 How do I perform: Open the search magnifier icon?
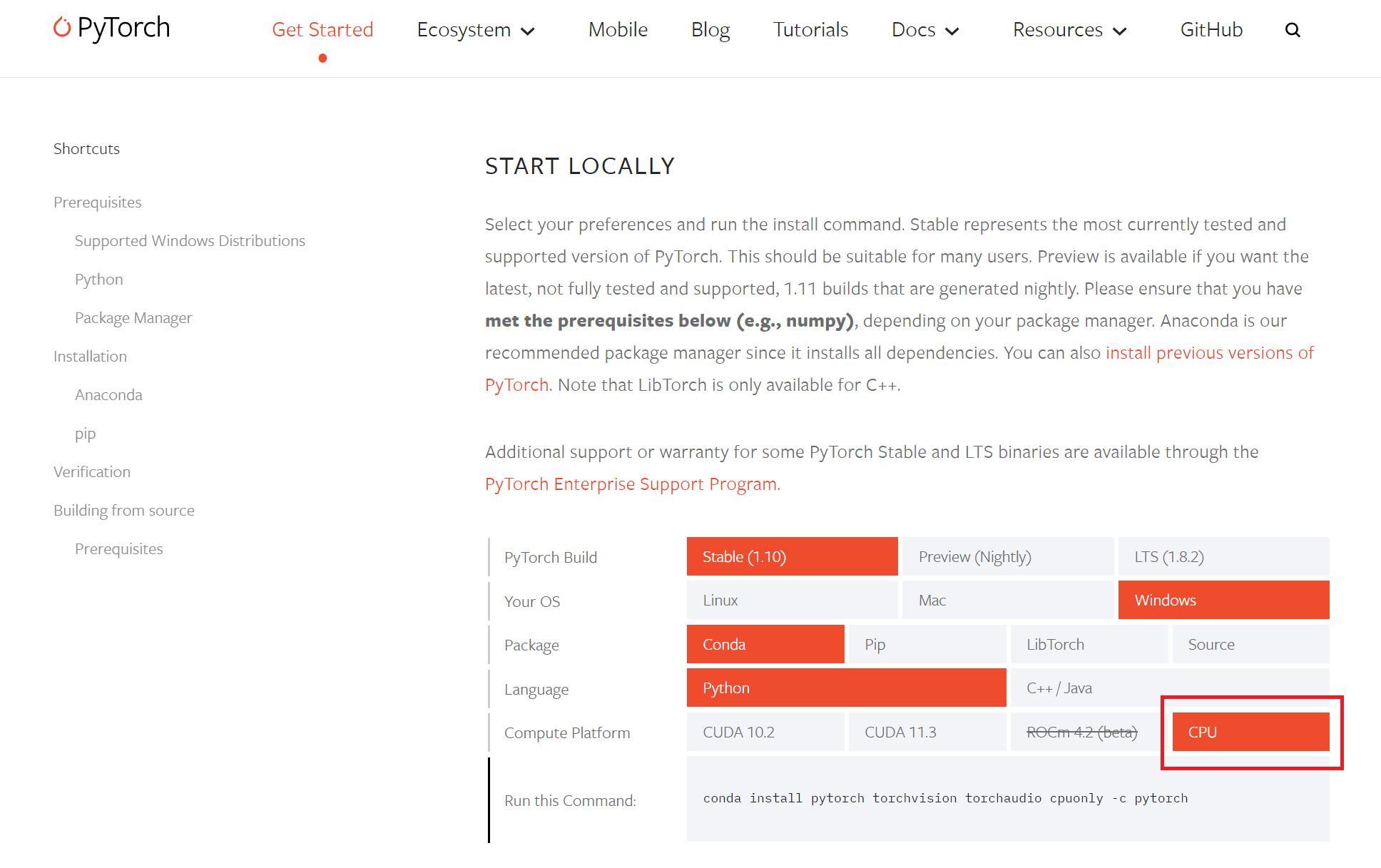1293,30
